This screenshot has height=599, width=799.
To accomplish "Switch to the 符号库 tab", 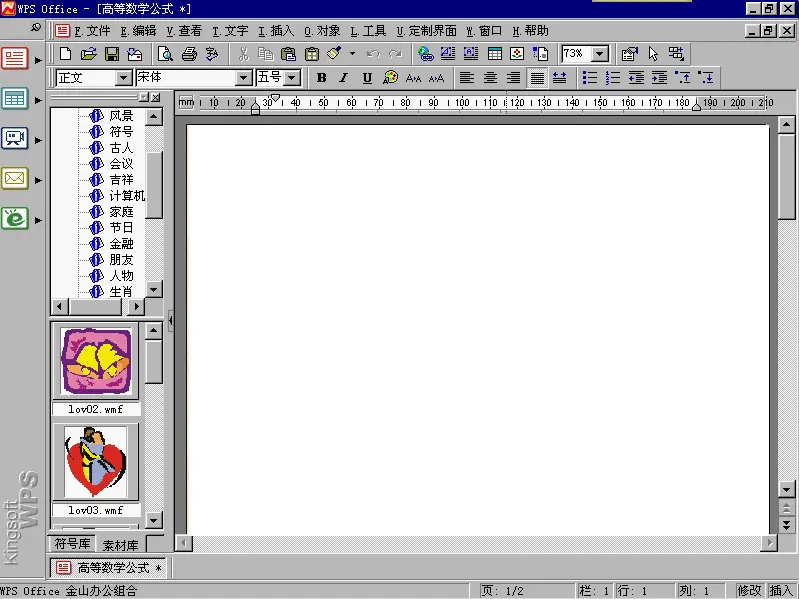I will (72, 545).
